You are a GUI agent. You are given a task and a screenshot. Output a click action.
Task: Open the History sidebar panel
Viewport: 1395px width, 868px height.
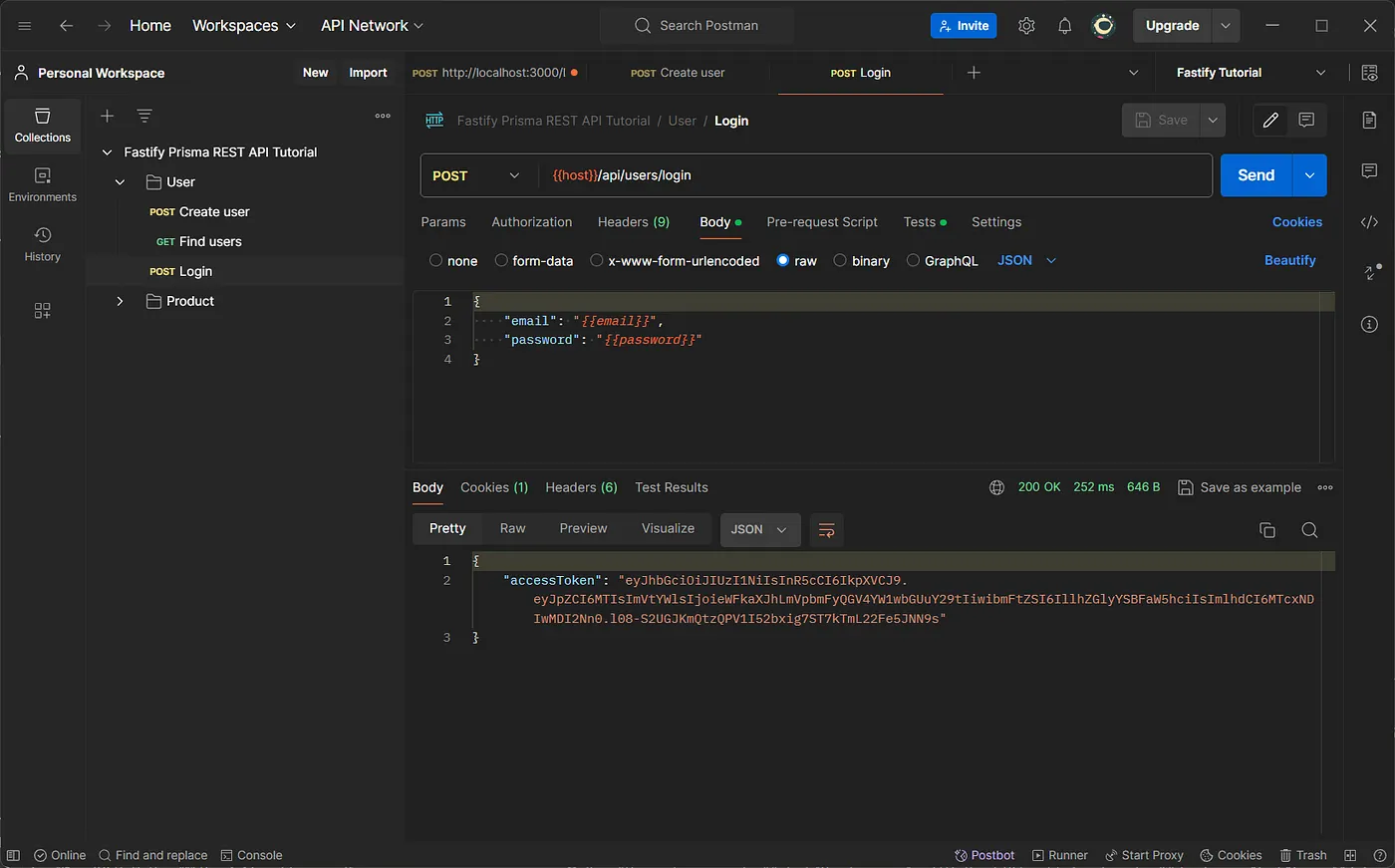coord(42,244)
